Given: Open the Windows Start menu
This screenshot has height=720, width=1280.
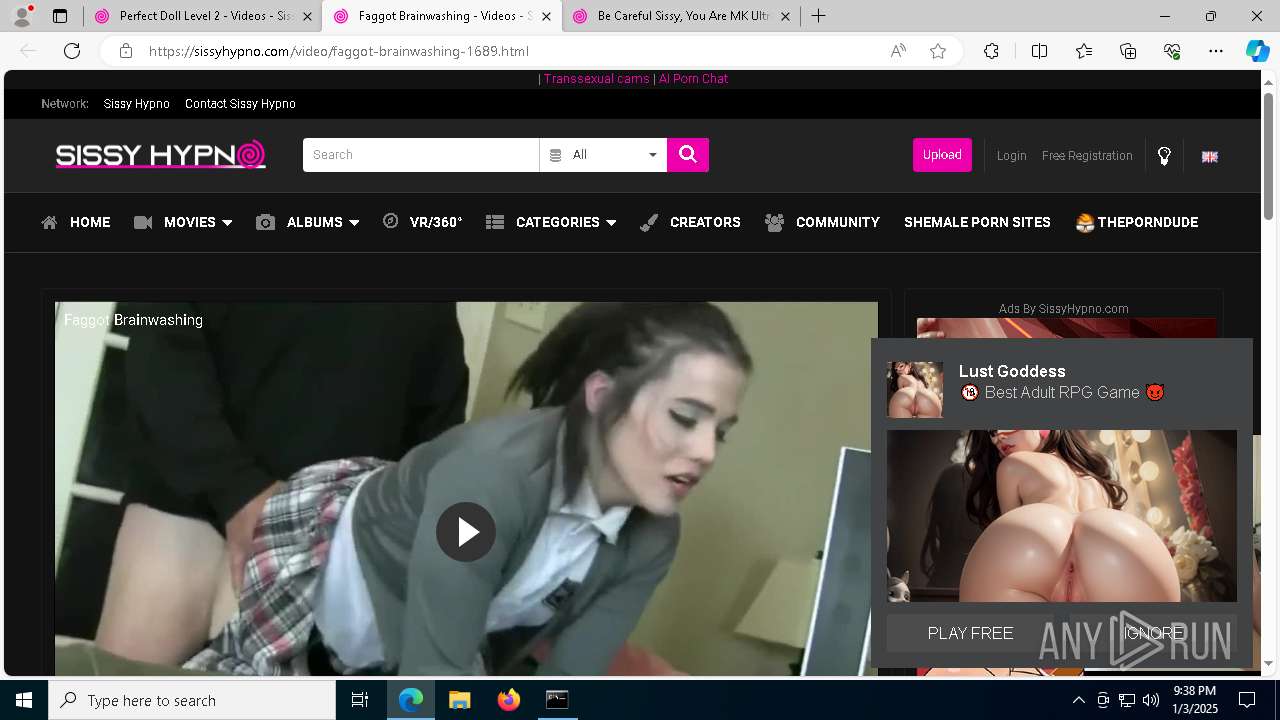Looking at the screenshot, I should click(x=24, y=700).
